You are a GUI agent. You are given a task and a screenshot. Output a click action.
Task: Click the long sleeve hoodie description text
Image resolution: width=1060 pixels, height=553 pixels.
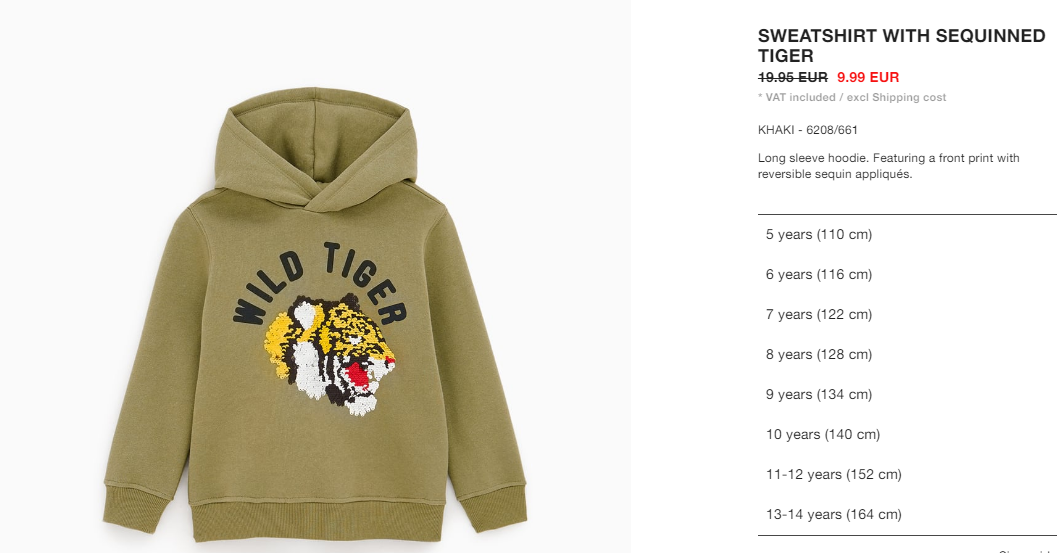888,166
